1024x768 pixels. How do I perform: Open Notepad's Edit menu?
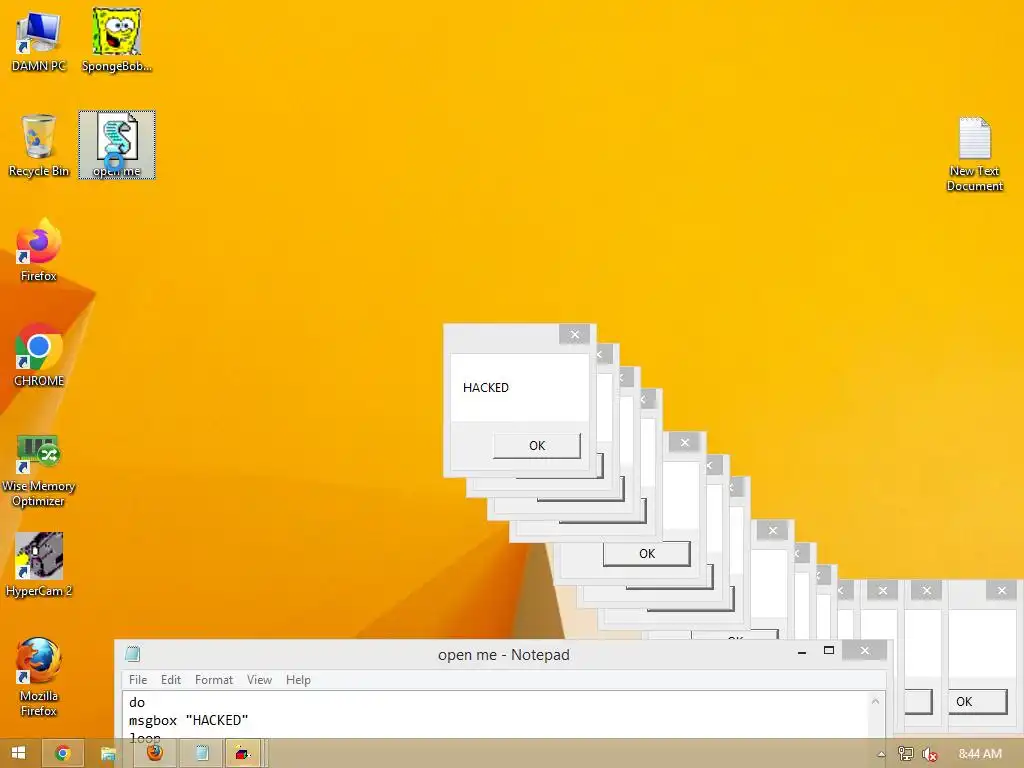pyautogui.click(x=170, y=680)
